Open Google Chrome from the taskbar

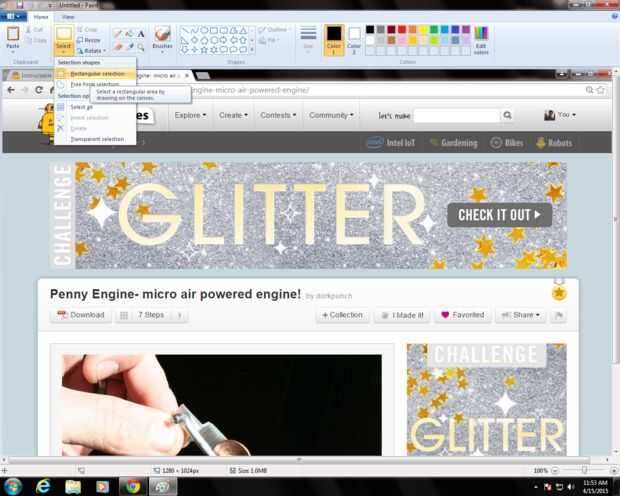click(x=133, y=487)
